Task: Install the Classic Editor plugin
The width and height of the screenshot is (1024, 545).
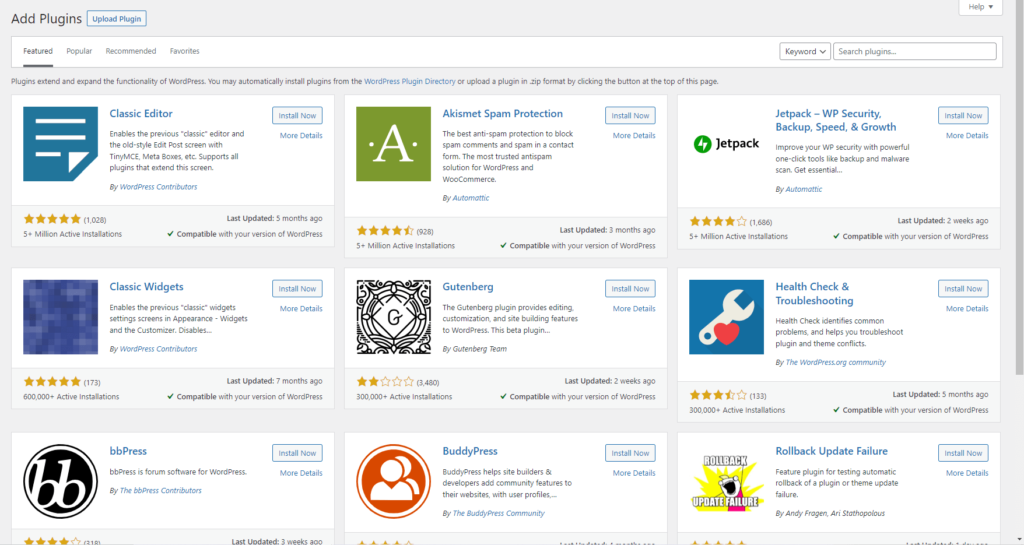Action: (x=297, y=116)
